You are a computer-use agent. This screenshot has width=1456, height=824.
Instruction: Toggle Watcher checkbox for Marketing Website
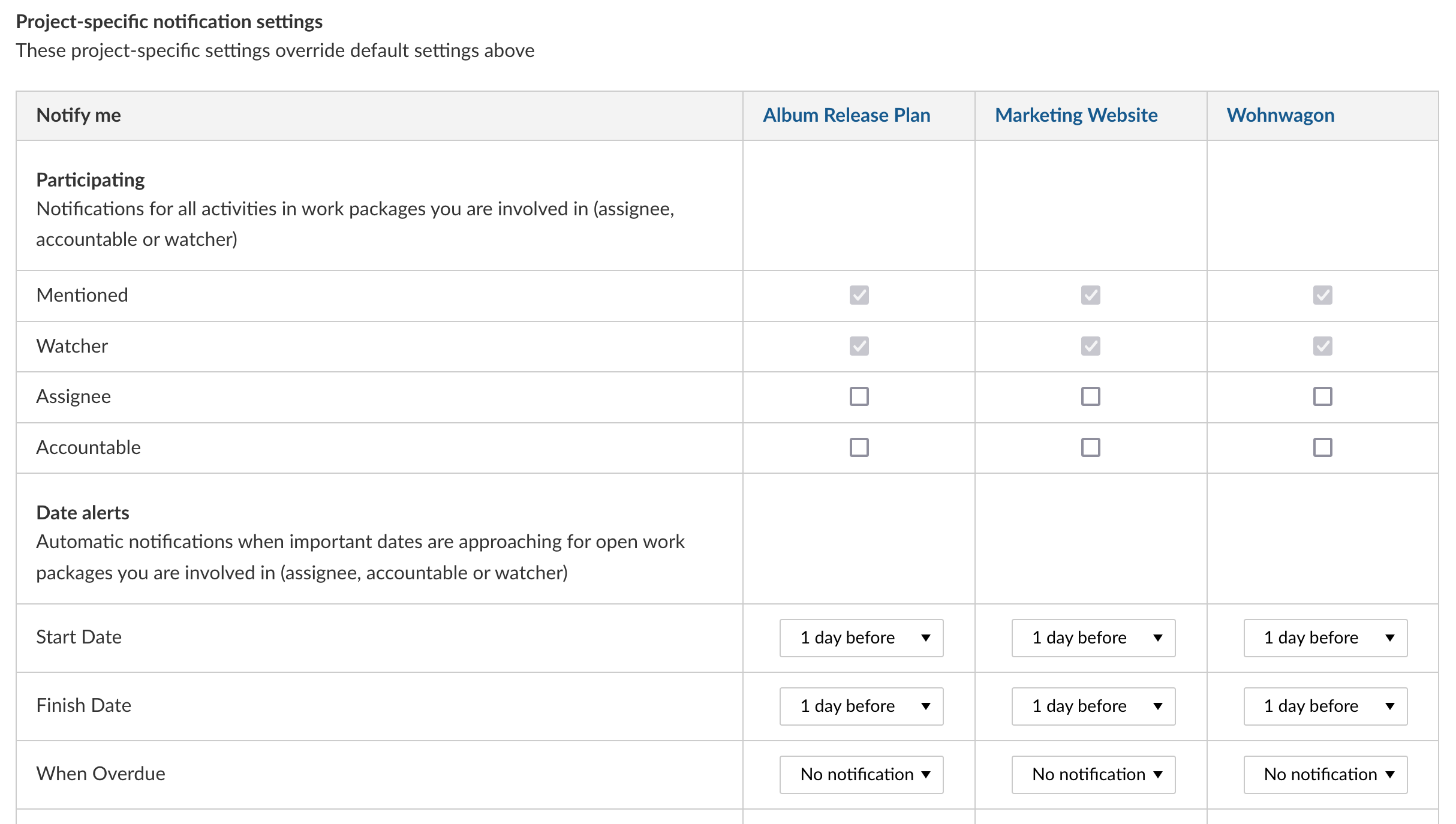tap(1090, 346)
